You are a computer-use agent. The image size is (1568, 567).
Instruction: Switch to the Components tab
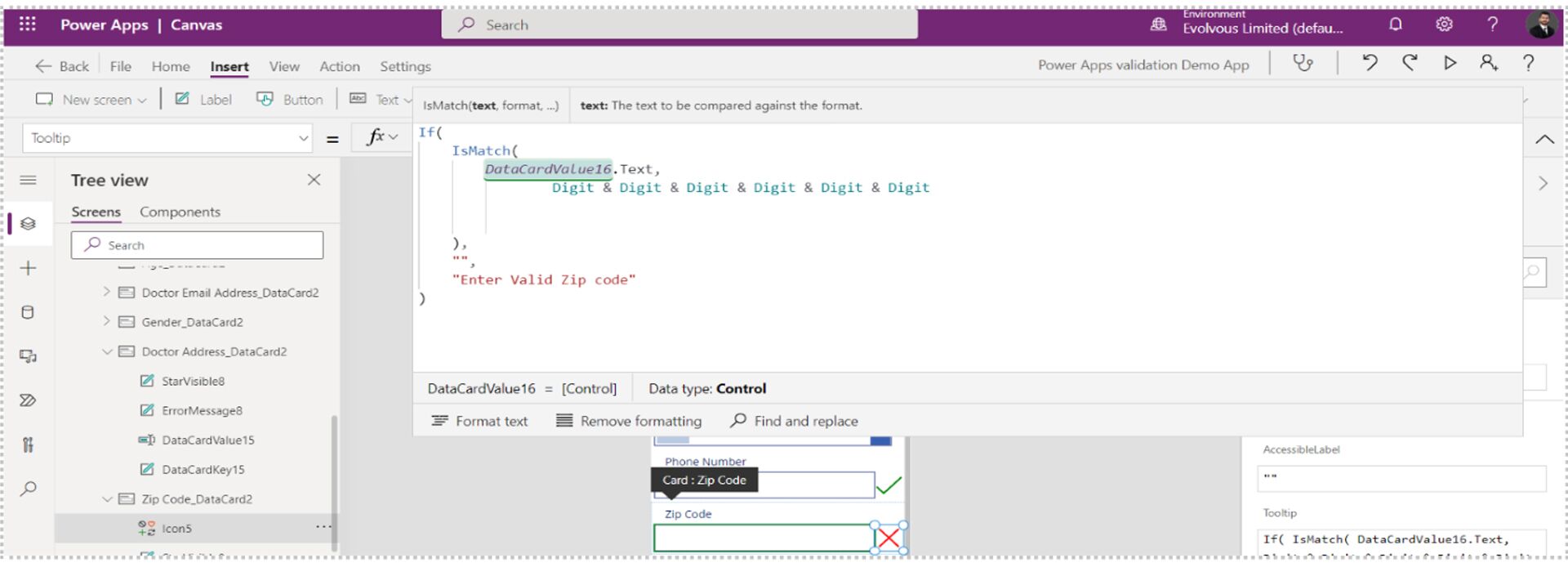point(180,212)
